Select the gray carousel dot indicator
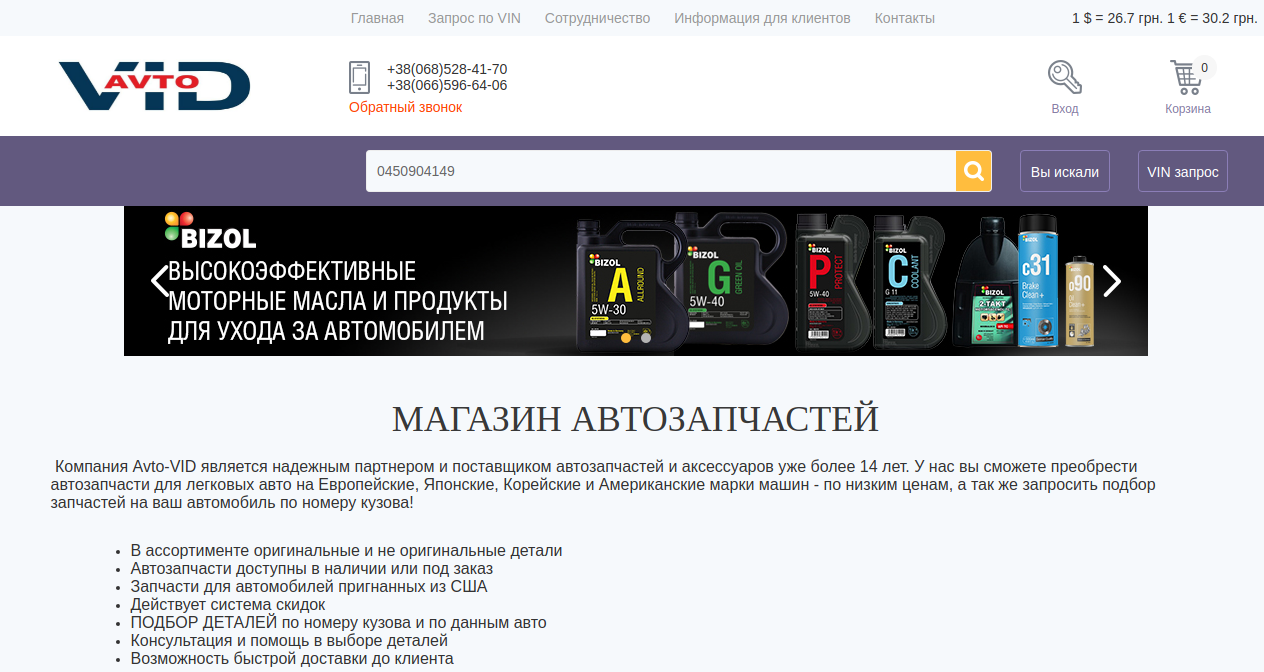This screenshot has width=1264, height=672. click(x=645, y=338)
